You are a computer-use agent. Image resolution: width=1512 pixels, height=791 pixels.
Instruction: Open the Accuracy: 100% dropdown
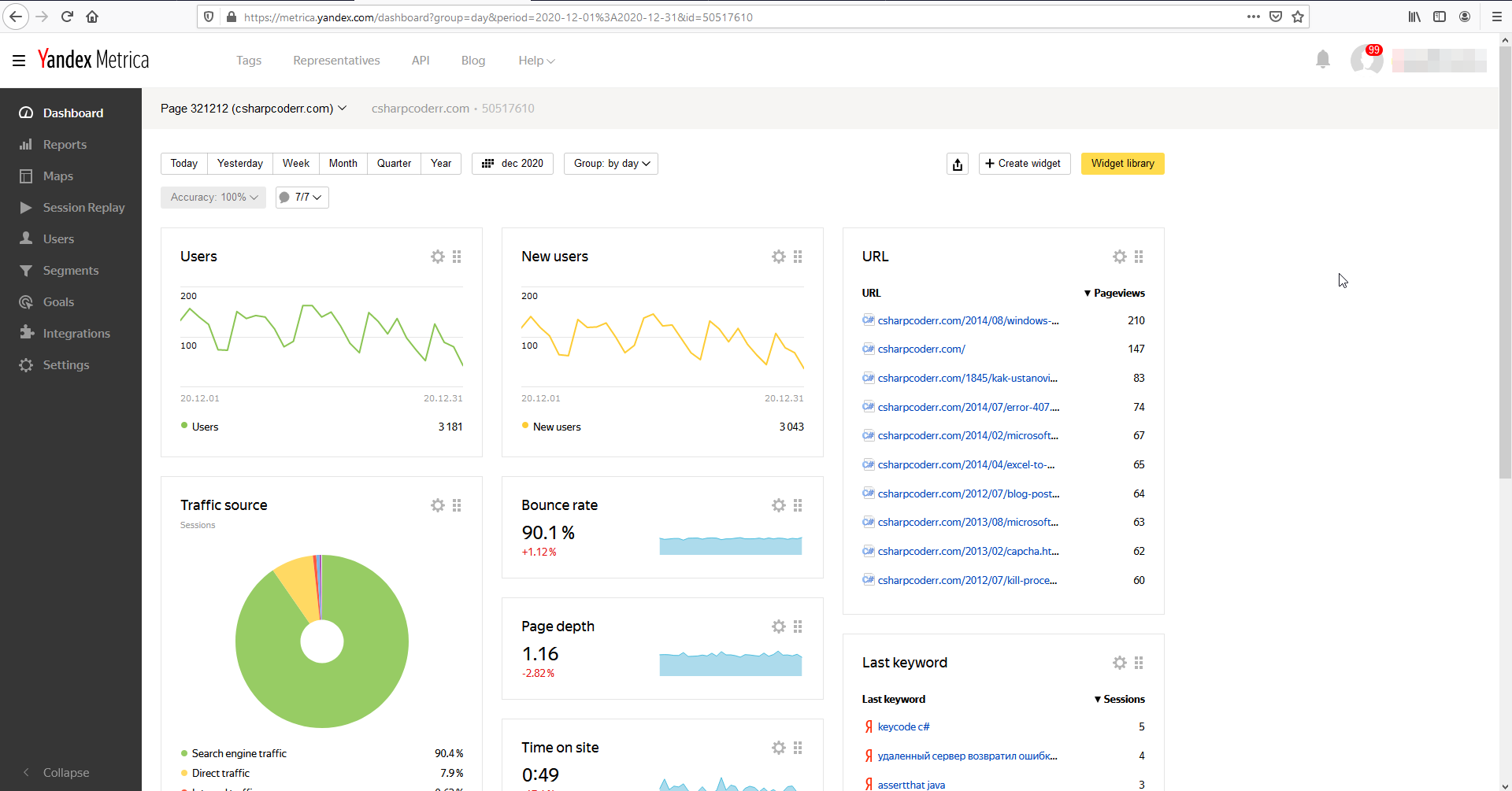213,198
